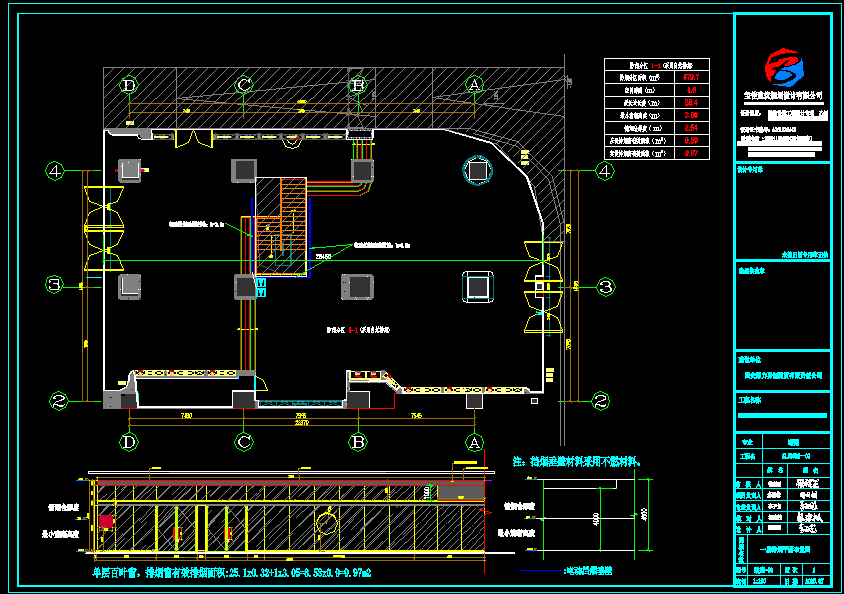Select grid bubble A at top of plan
The height and width of the screenshot is (594, 844).
click(474, 85)
